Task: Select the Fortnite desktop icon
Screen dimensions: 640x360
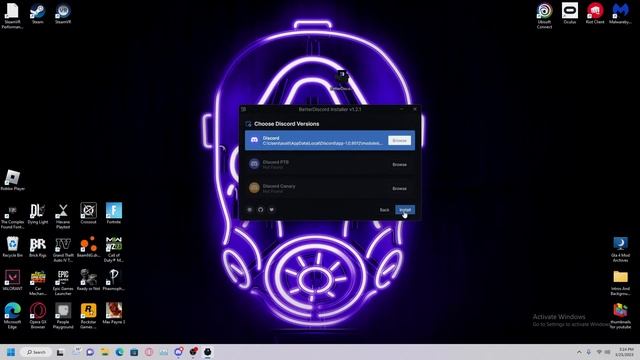Action: 114,214
